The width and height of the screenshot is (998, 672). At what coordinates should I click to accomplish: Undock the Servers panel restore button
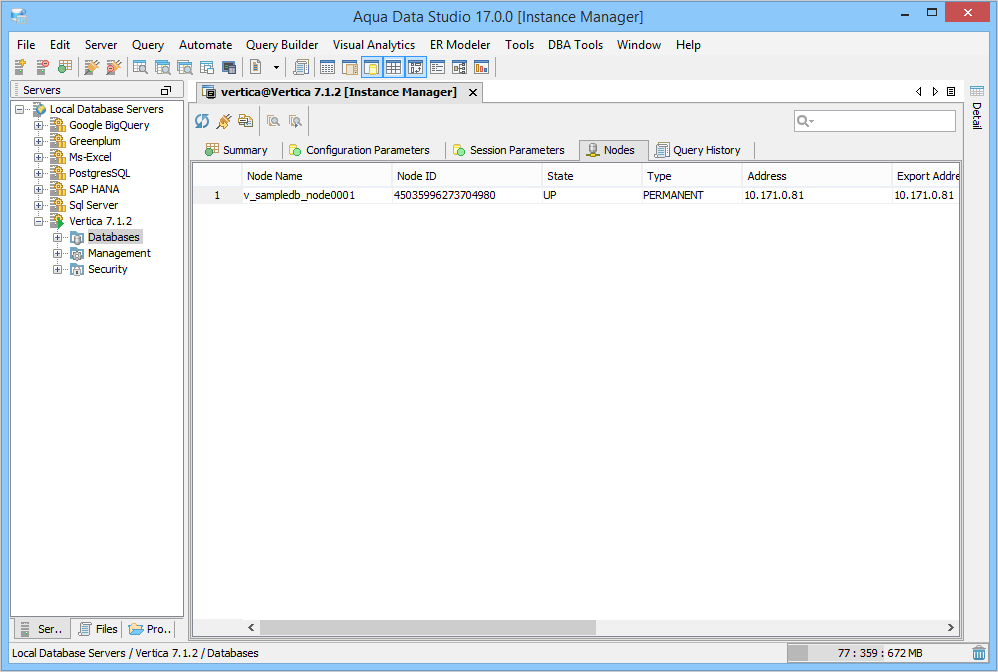point(166,90)
